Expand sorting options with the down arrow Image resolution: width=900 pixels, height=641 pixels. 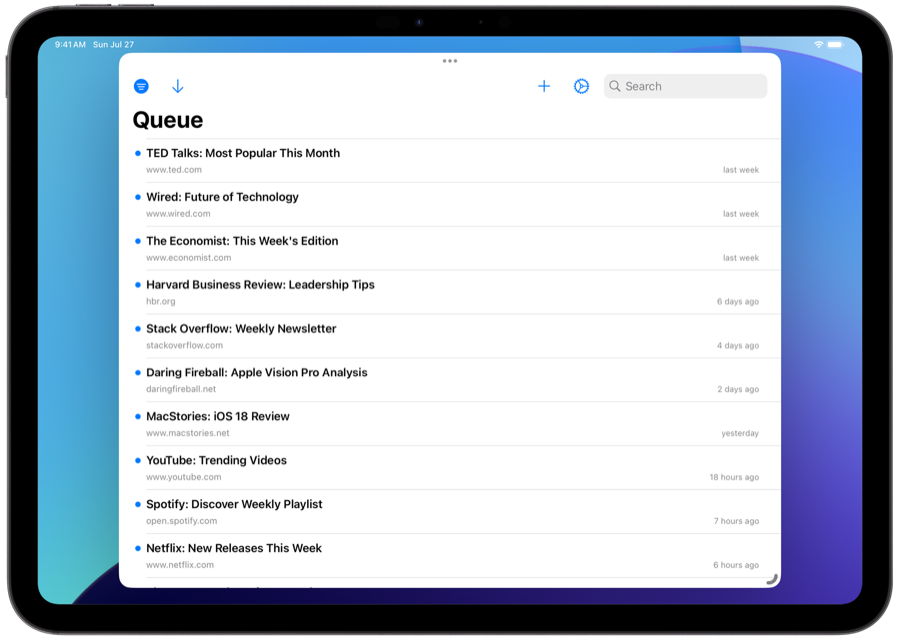click(x=177, y=86)
